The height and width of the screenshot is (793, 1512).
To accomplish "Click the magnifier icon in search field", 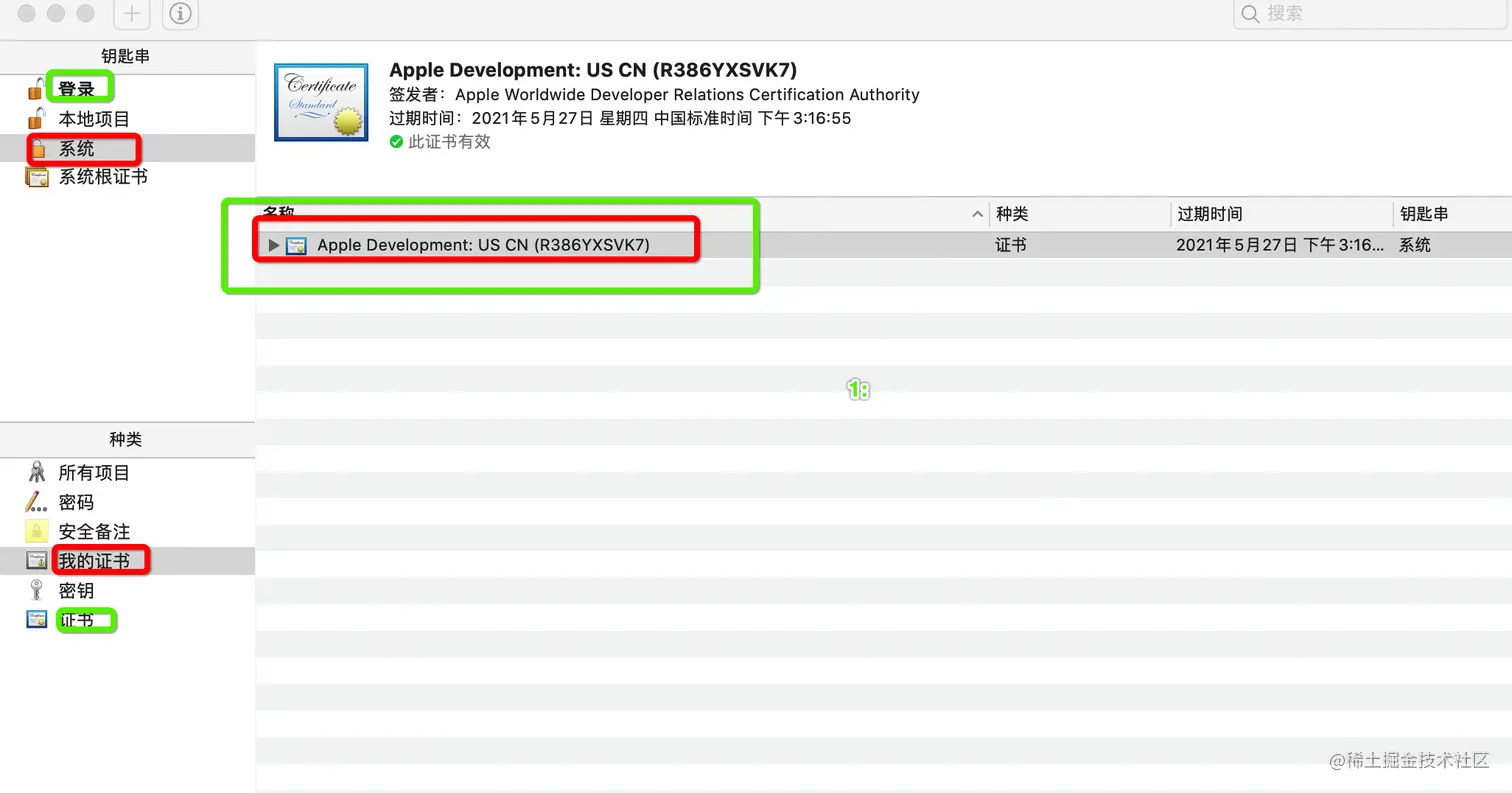I will [x=1250, y=14].
